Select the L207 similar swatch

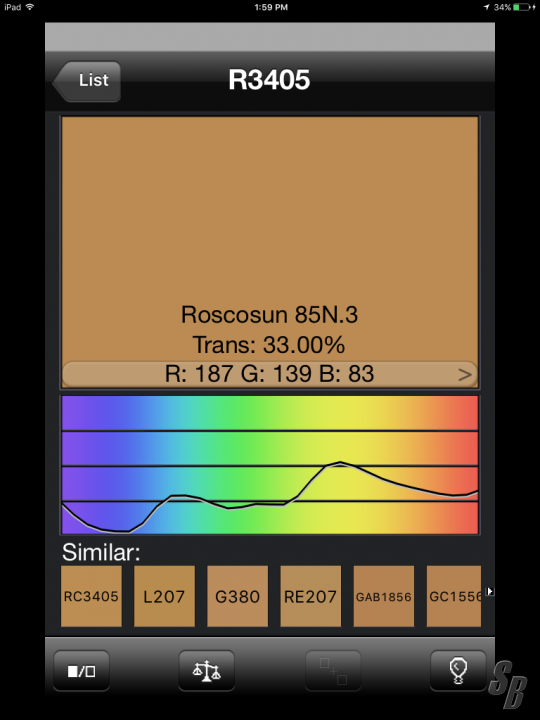(x=164, y=596)
